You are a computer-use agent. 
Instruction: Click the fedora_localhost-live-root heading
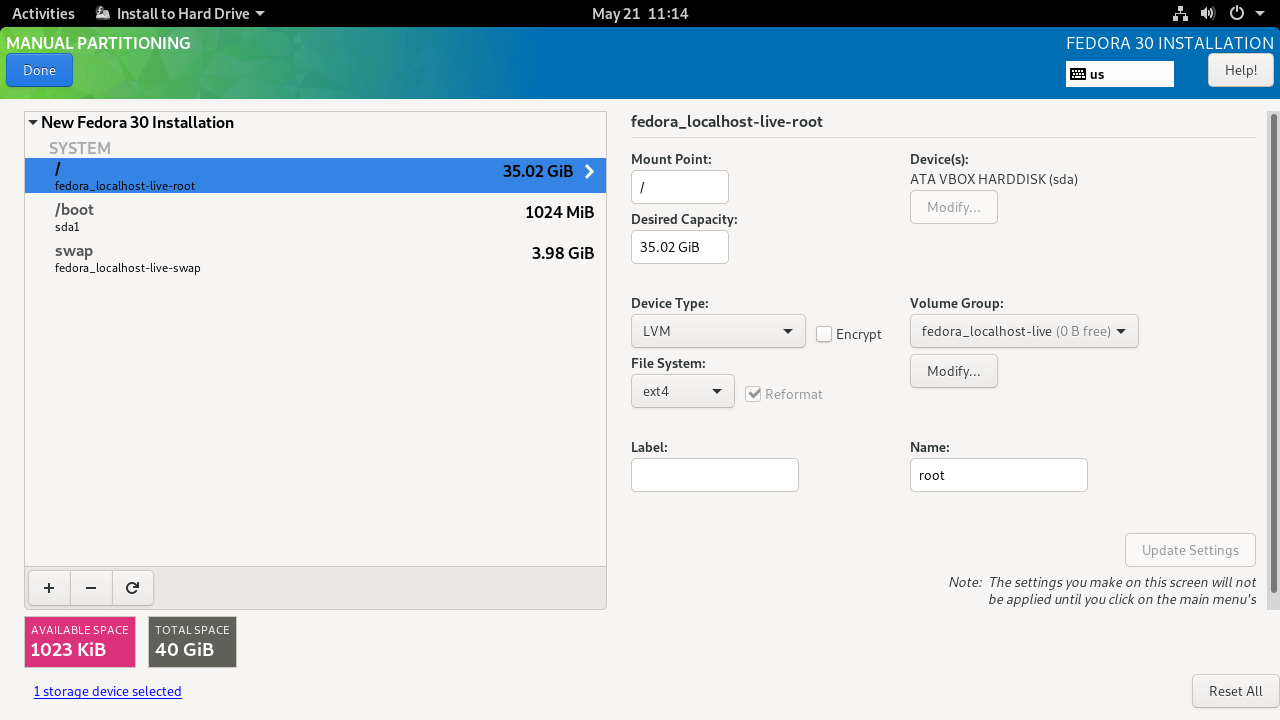coord(727,122)
